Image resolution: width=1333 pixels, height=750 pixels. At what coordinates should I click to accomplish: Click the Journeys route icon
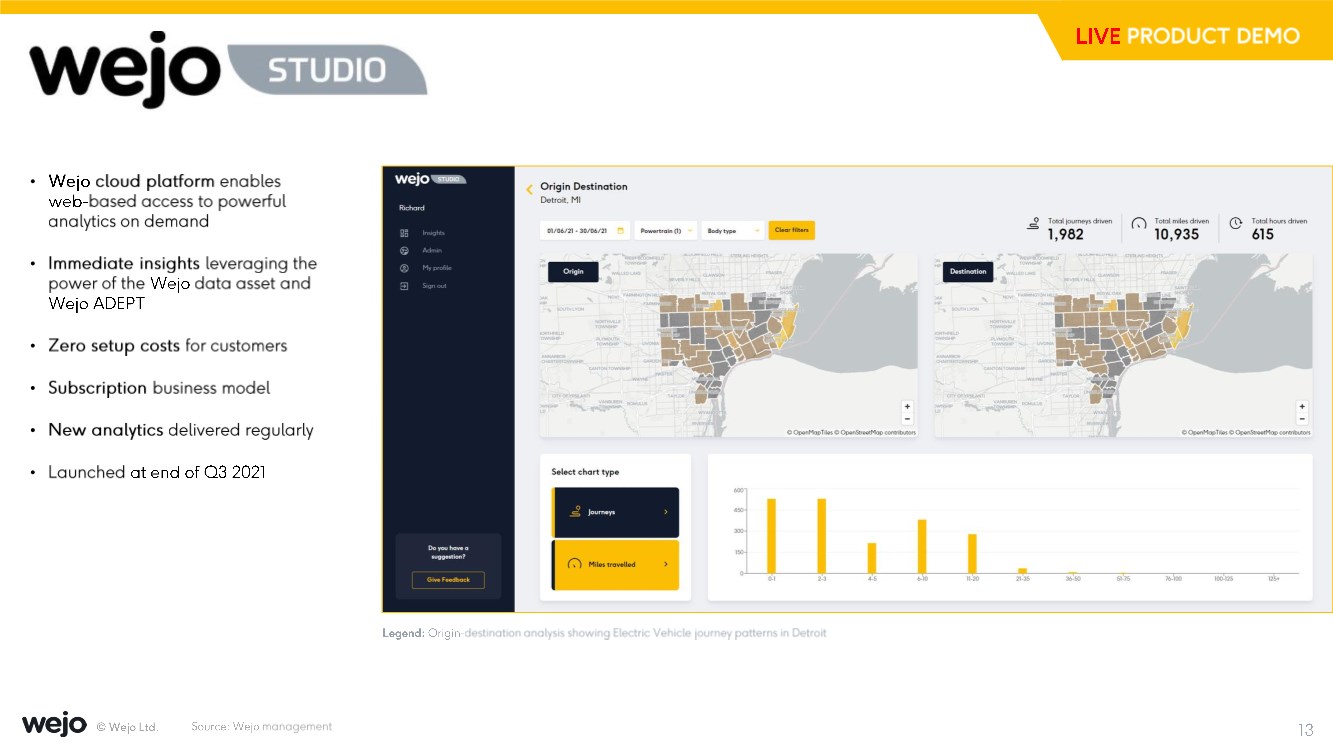tap(575, 511)
